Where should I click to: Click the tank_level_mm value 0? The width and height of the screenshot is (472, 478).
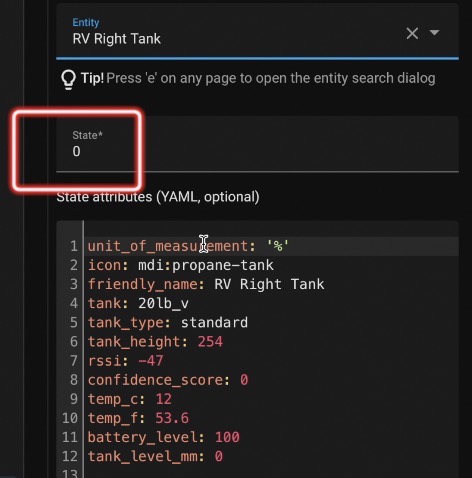219,457
